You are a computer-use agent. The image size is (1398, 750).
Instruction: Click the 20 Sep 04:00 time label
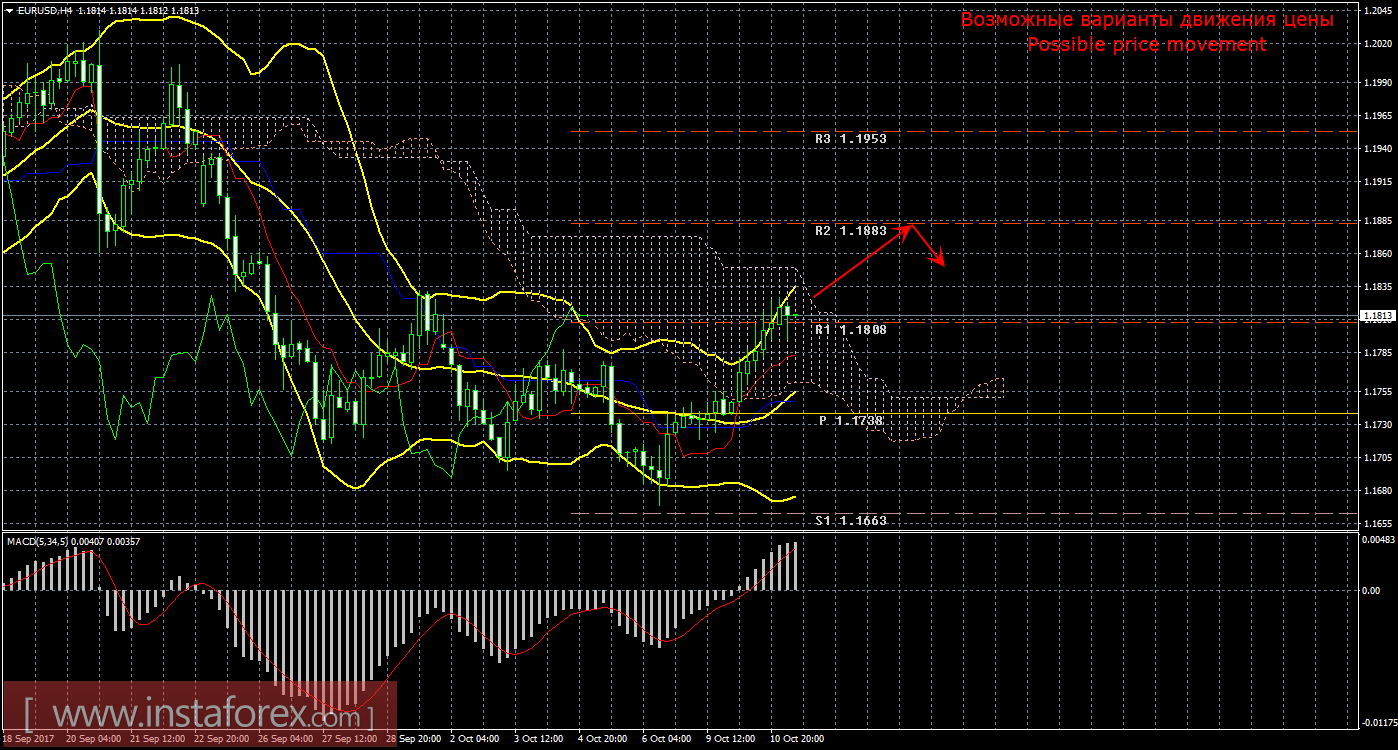point(93,739)
